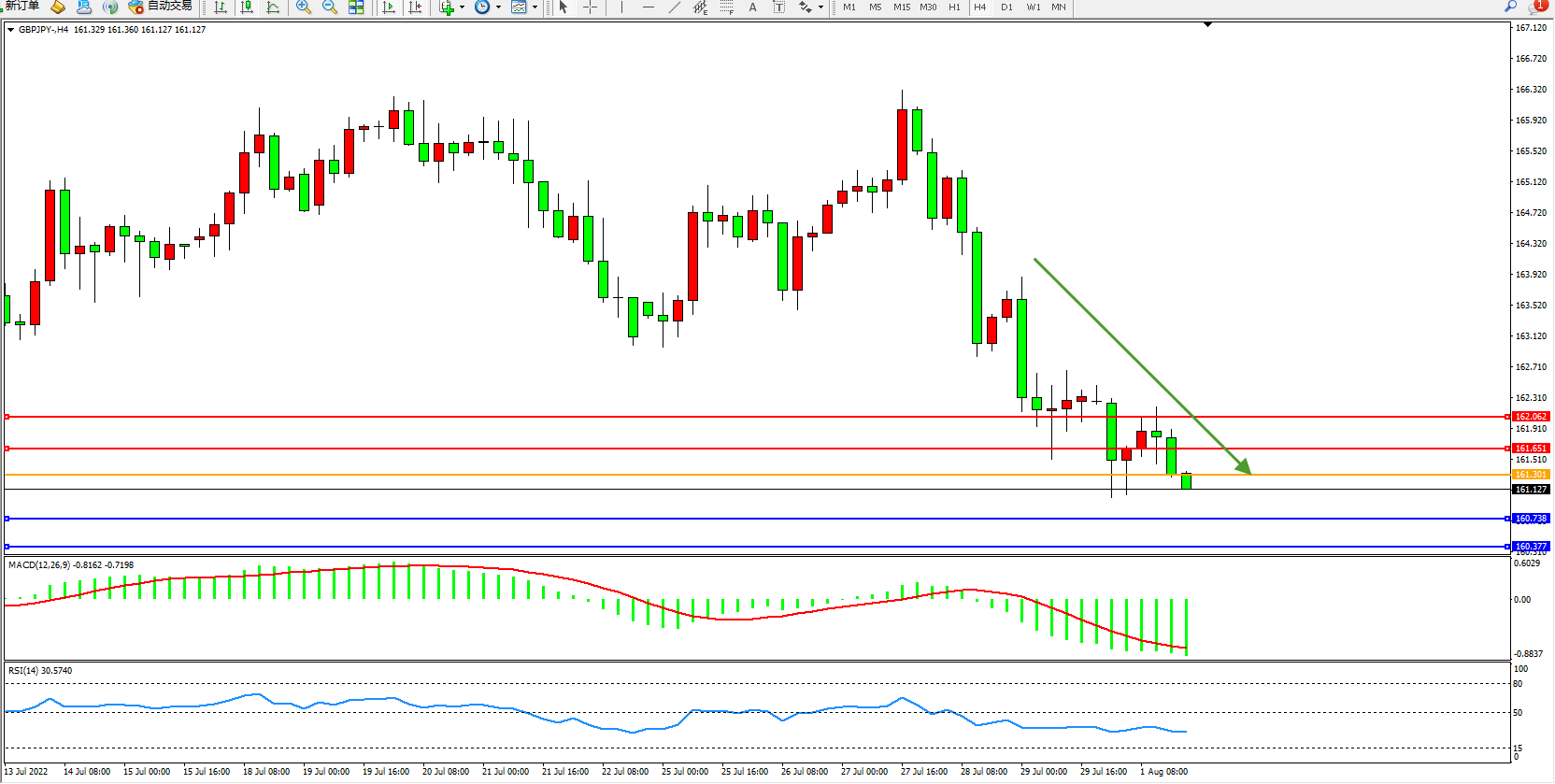The height and width of the screenshot is (784, 1555).
Task: Toggle candlestick chart display mode
Action: 247,7
